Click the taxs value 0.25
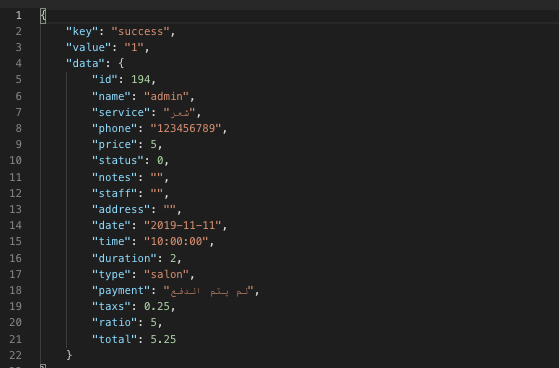The height and width of the screenshot is (368, 559). pos(157,306)
